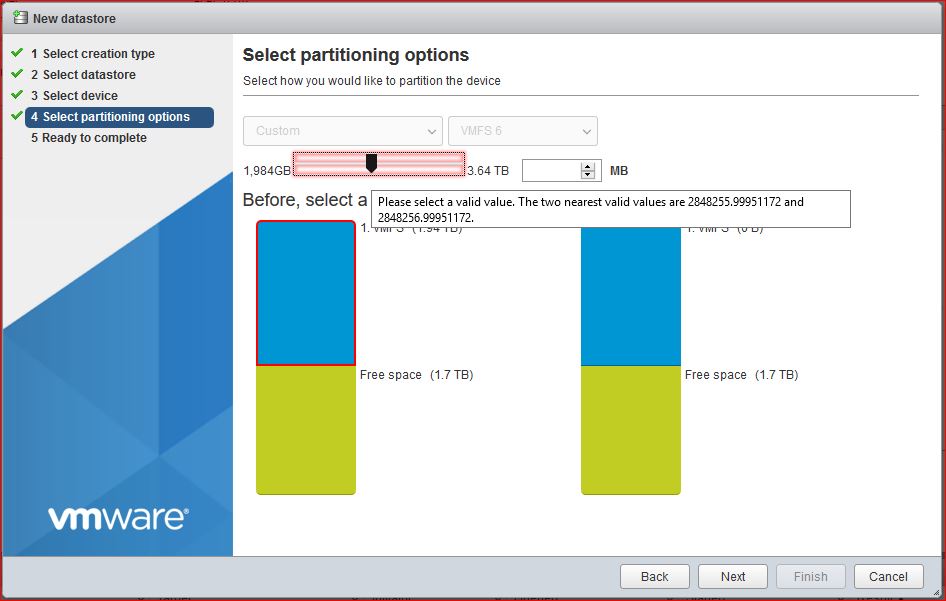The image size is (946, 601).
Task: Click the green checkmark for Select datastore step
Action: (17, 74)
